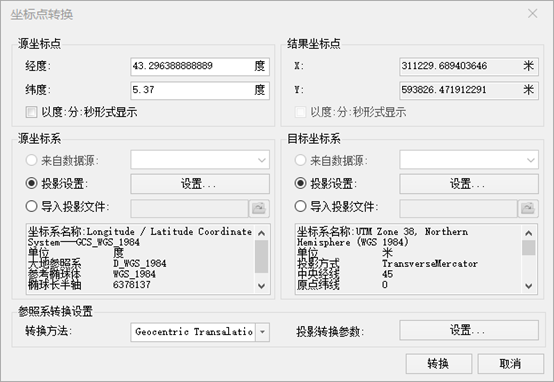Click down arrow of target info scrollbar

click(529, 286)
